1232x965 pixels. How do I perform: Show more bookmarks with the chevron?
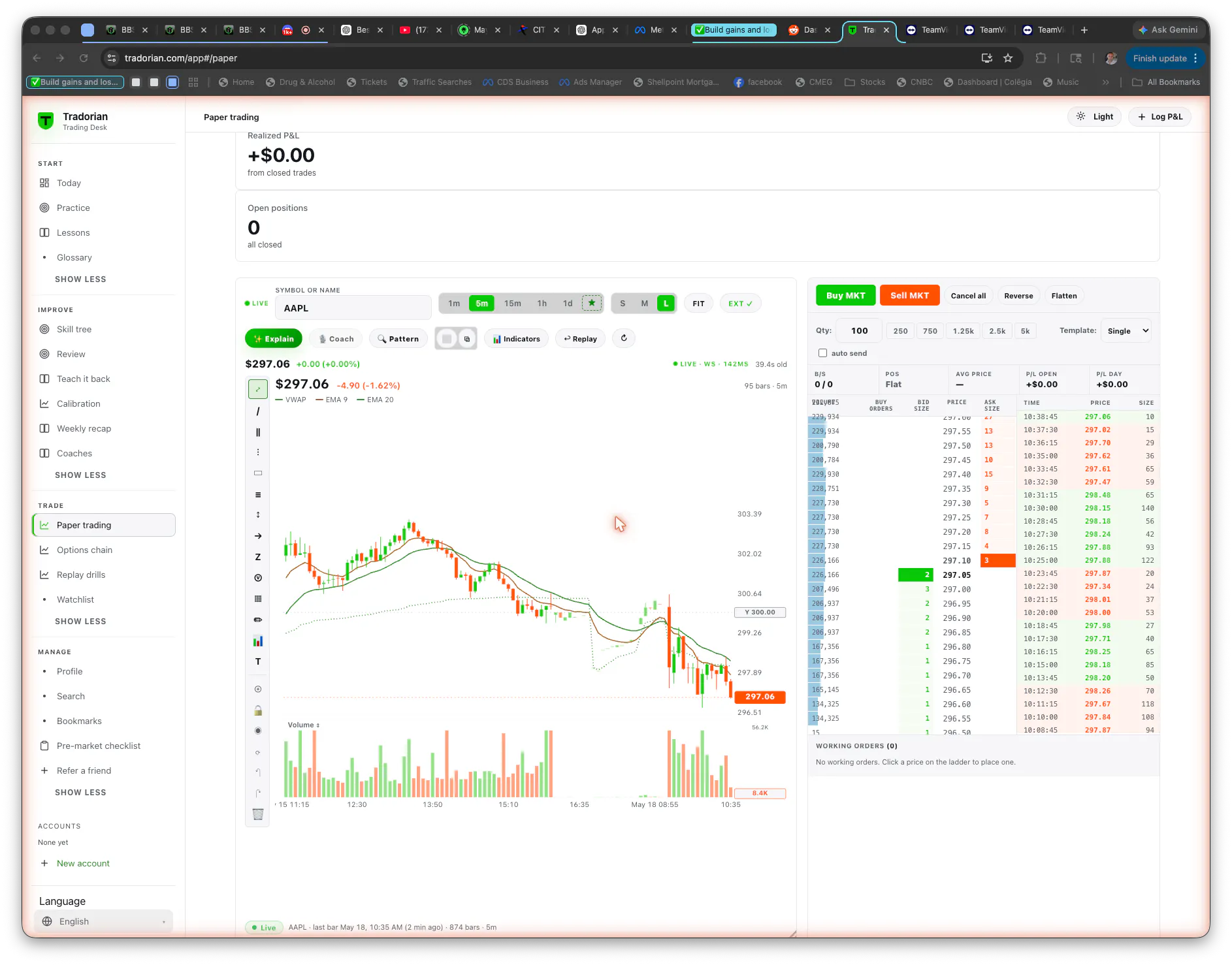click(1105, 82)
